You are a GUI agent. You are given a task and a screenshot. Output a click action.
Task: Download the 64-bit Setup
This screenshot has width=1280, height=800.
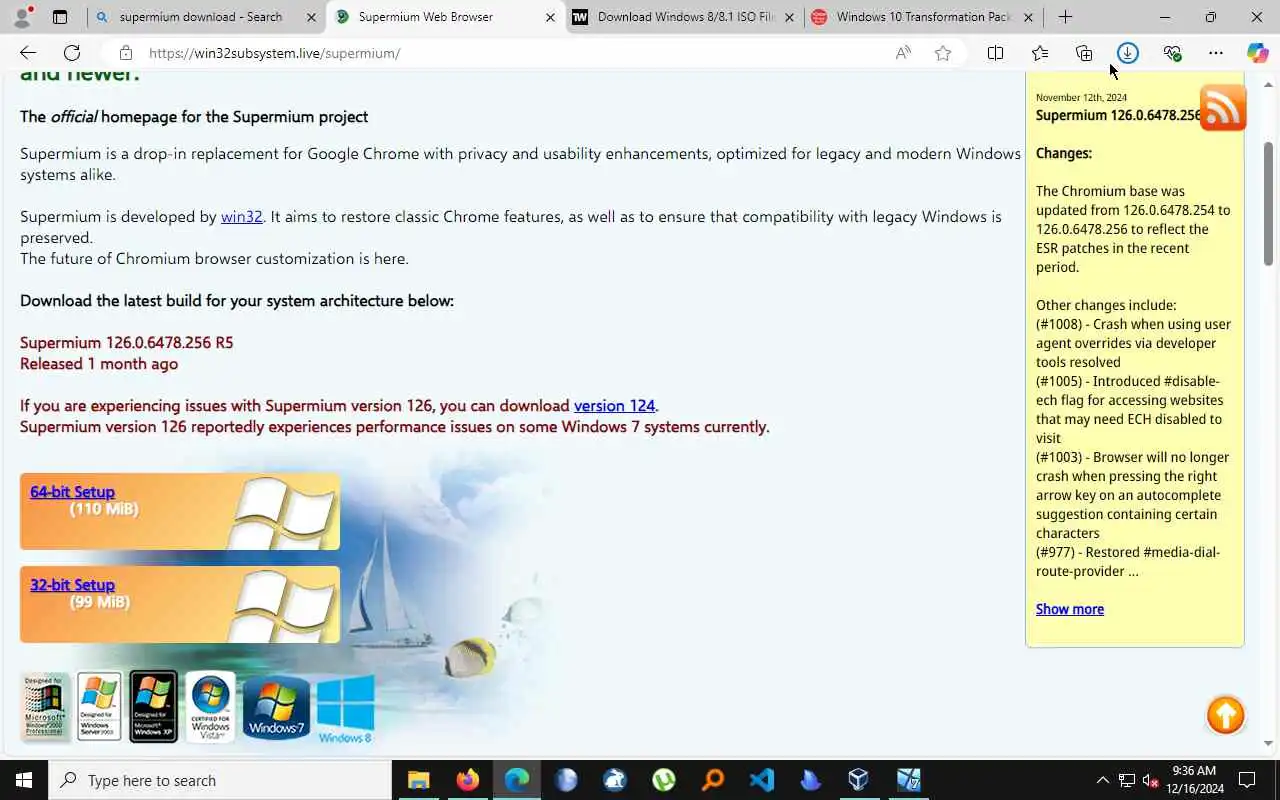[x=72, y=492]
